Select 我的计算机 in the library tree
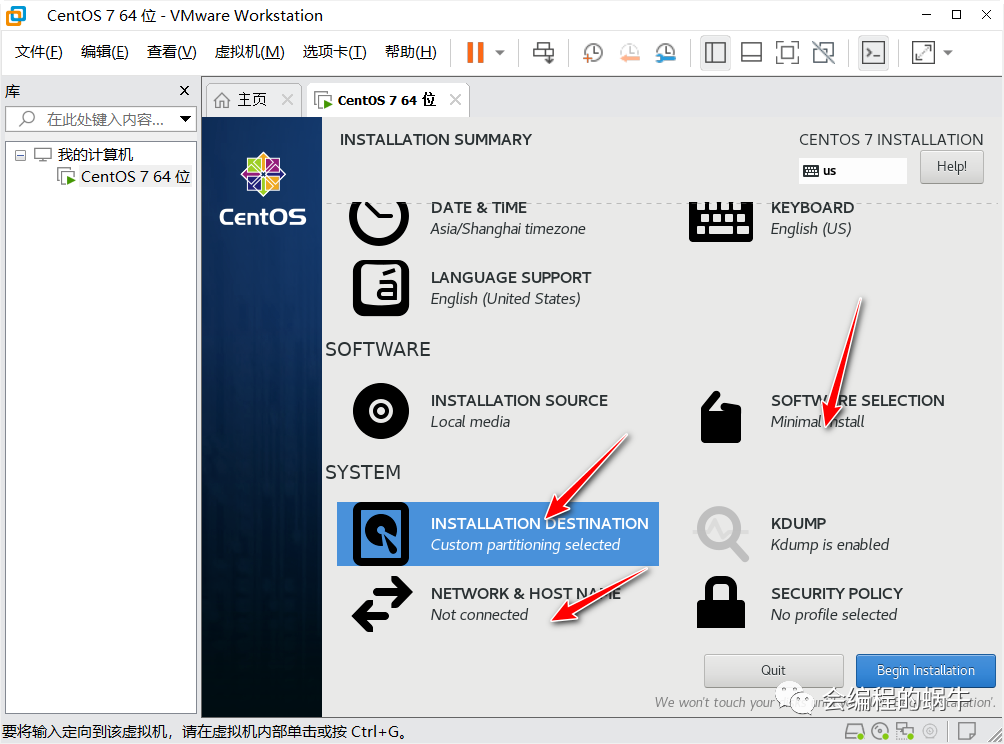1004x744 pixels. pos(95,154)
